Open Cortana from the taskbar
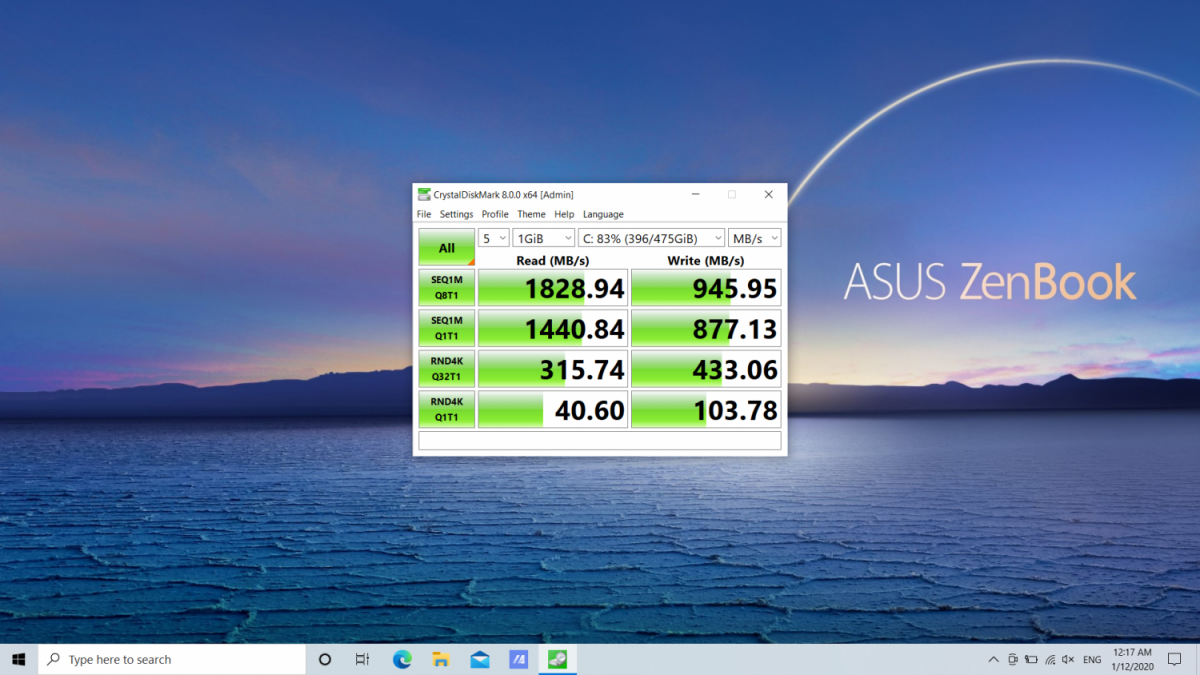The height and width of the screenshot is (675, 1200). (x=325, y=659)
